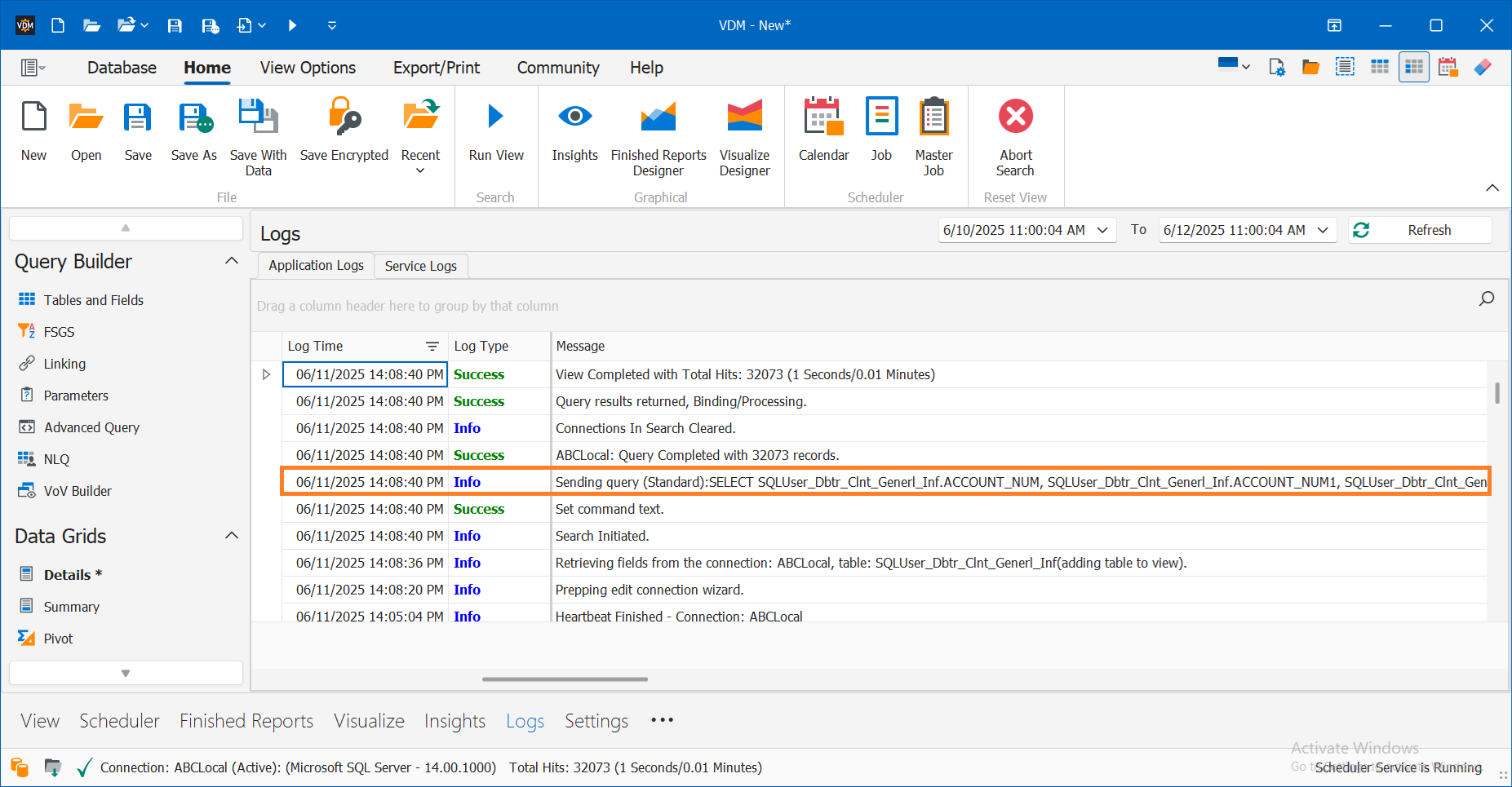Switch the grid layout view toggle

[1414, 66]
